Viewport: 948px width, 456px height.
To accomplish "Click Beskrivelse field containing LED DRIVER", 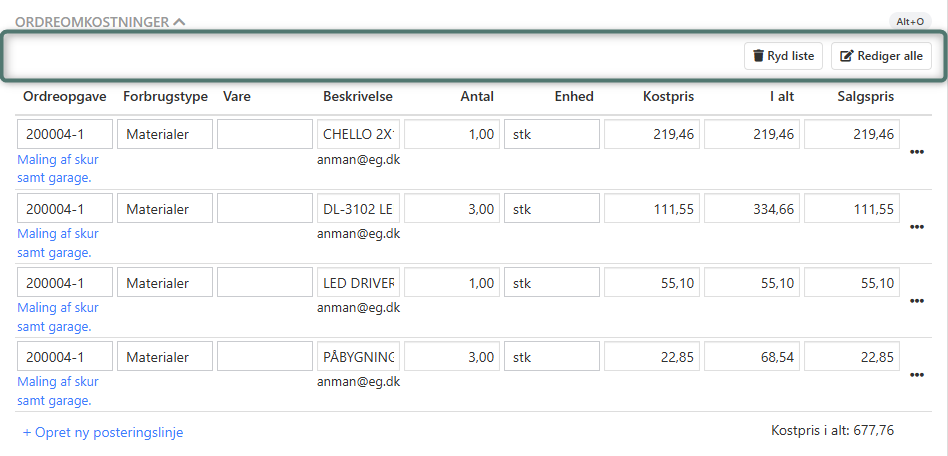I will point(358,283).
